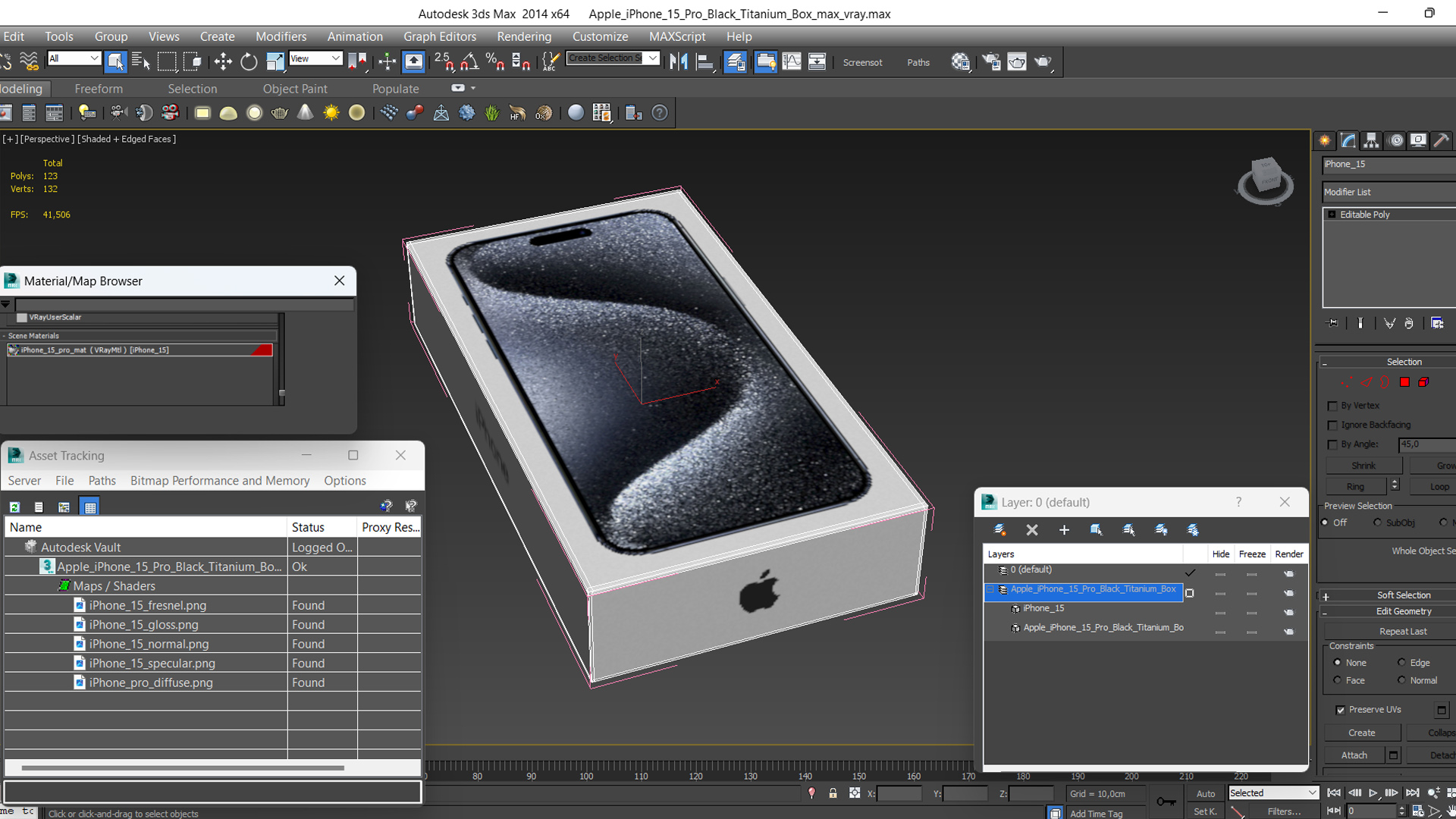Click the grass plant icon in ribbon

point(492,113)
